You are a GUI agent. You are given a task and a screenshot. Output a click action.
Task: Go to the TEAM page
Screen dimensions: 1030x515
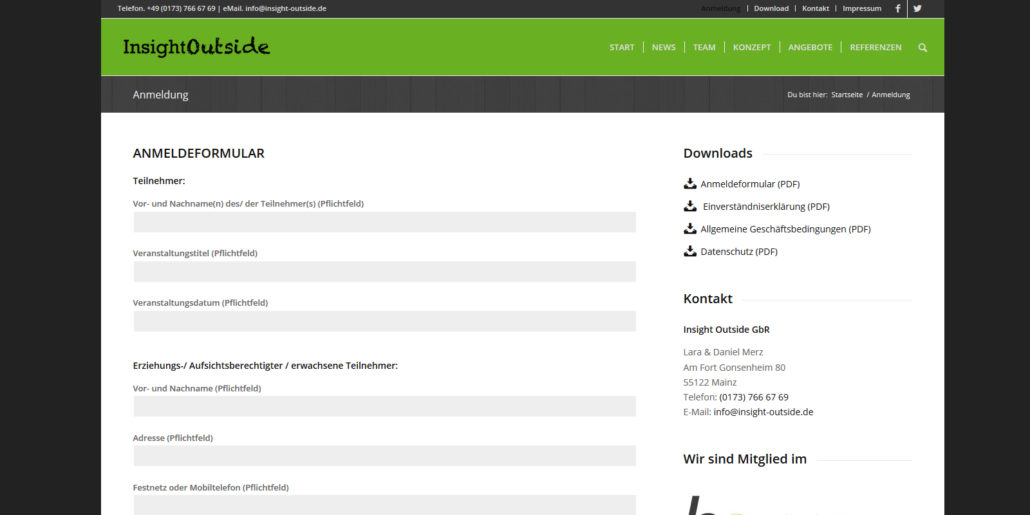[704, 47]
